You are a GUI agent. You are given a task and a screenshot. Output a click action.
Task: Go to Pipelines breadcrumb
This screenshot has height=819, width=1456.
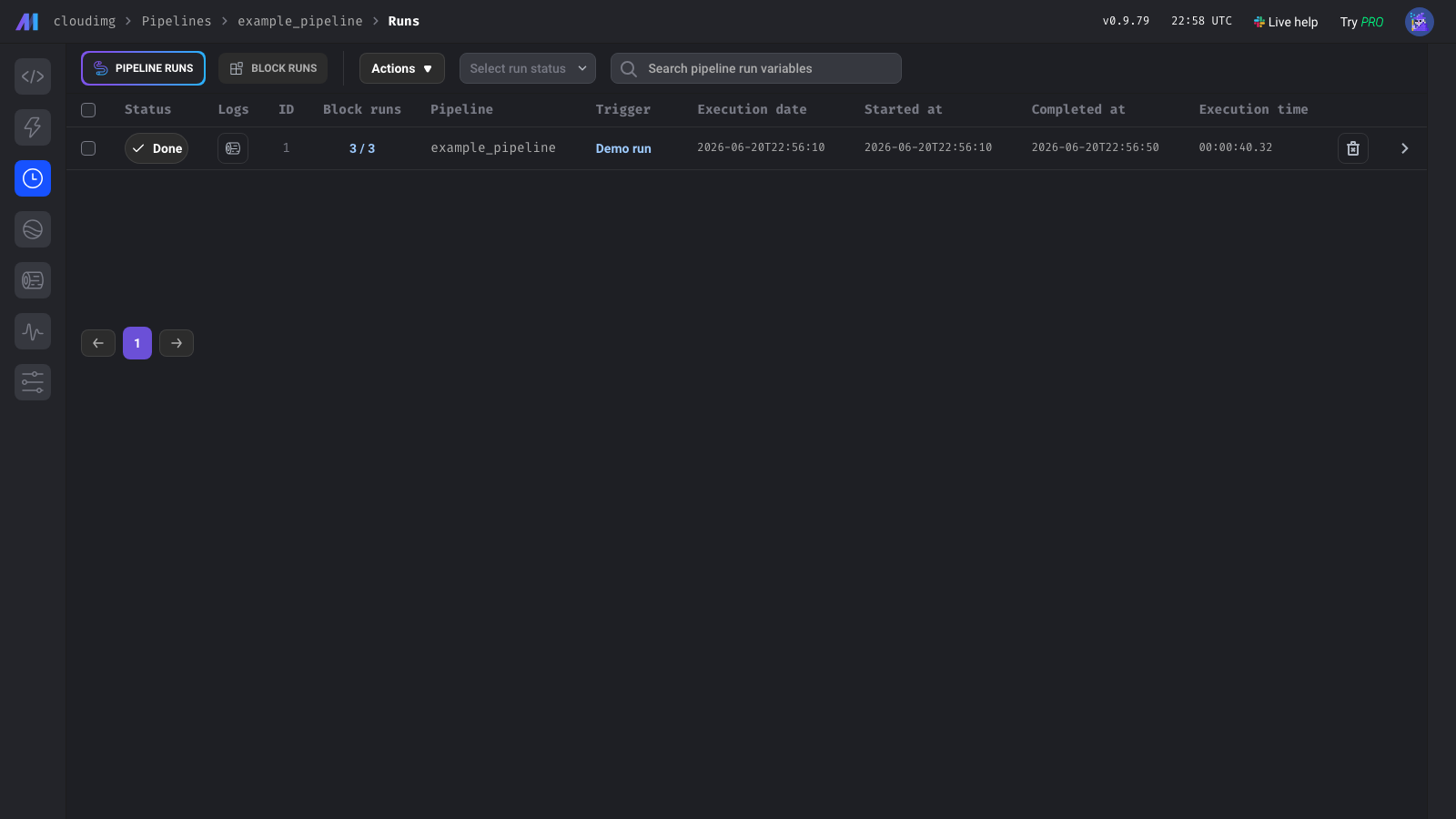tap(177, 21)
